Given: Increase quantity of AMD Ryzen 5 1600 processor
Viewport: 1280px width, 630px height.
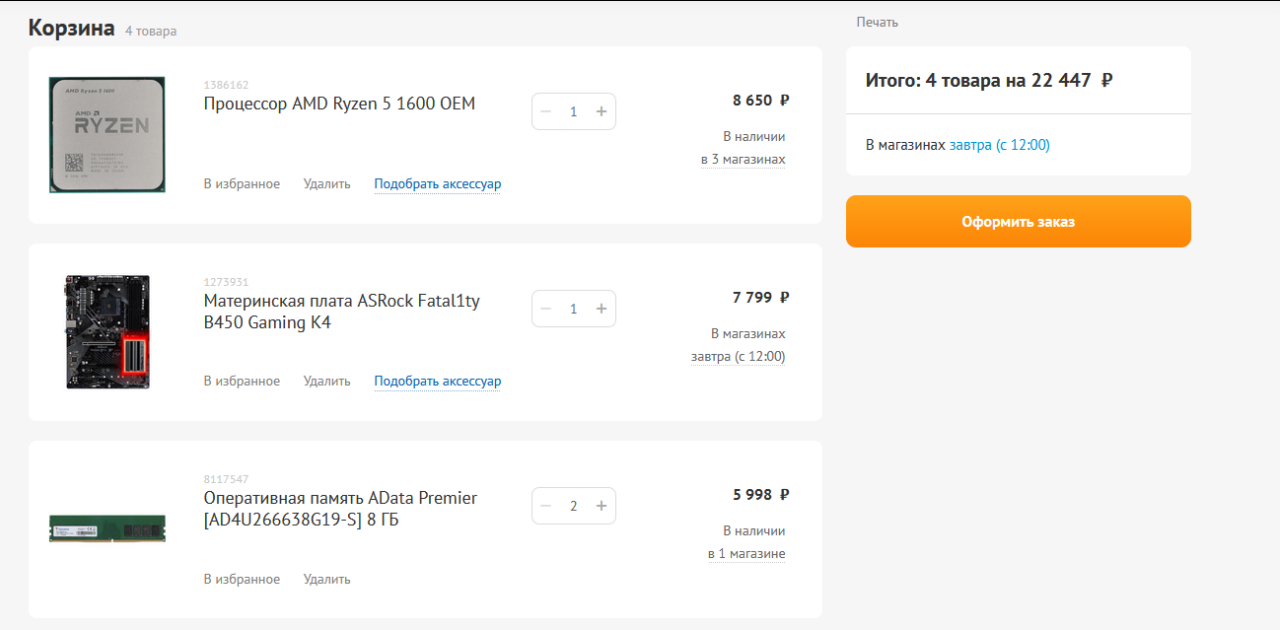Looking at the screenshot, I should [601, 111].
